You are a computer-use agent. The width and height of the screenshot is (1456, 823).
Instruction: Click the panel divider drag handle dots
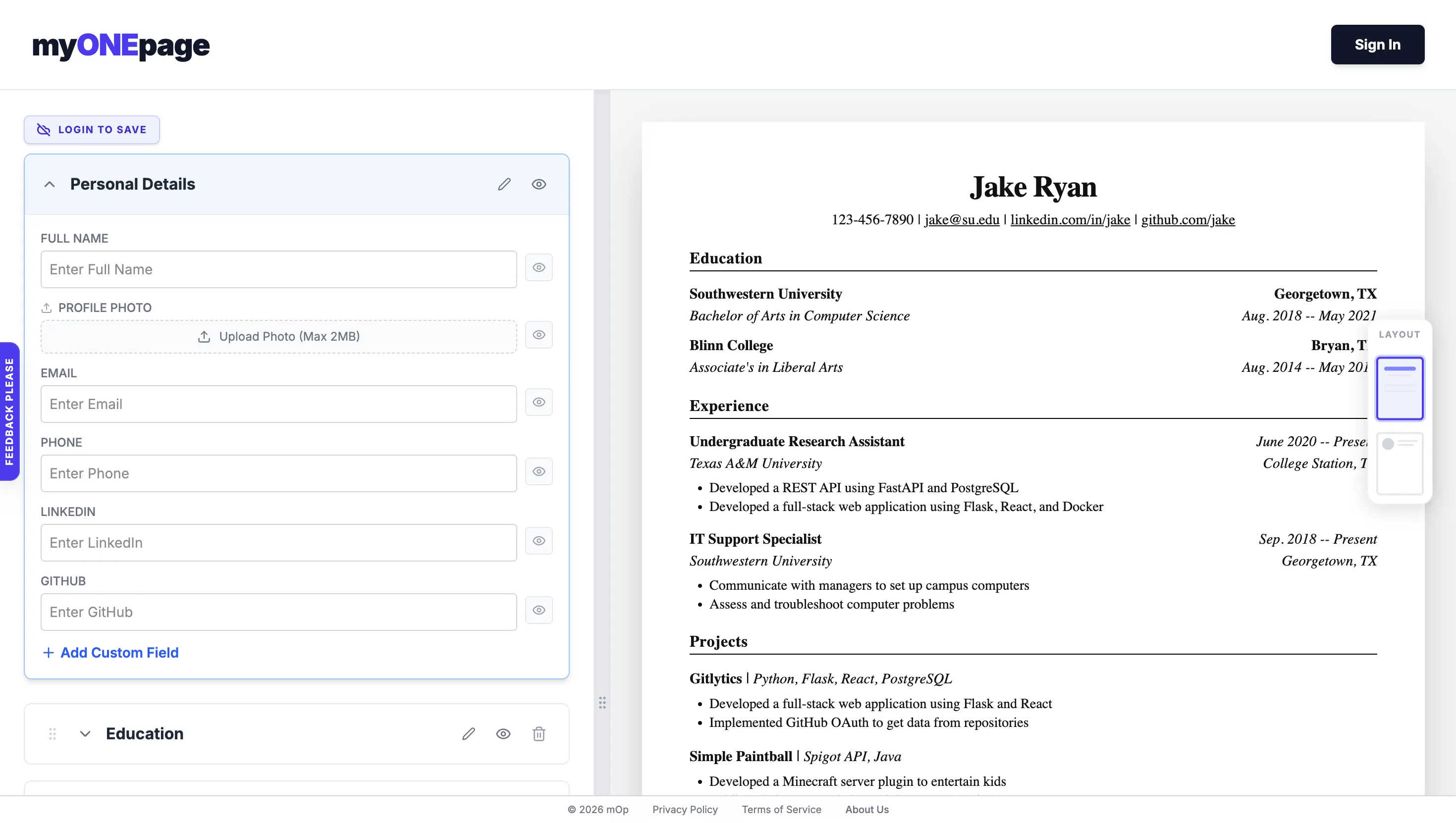602,703
